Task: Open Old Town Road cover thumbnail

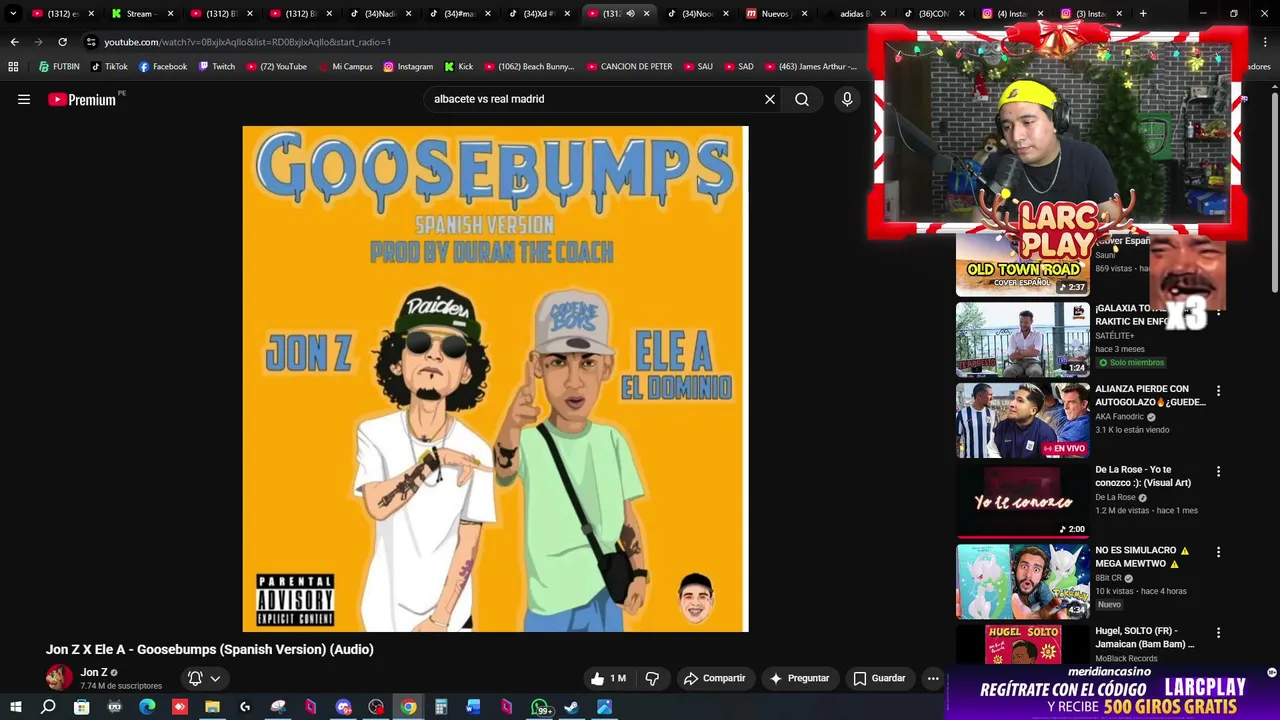Action: pos(1022,264)
